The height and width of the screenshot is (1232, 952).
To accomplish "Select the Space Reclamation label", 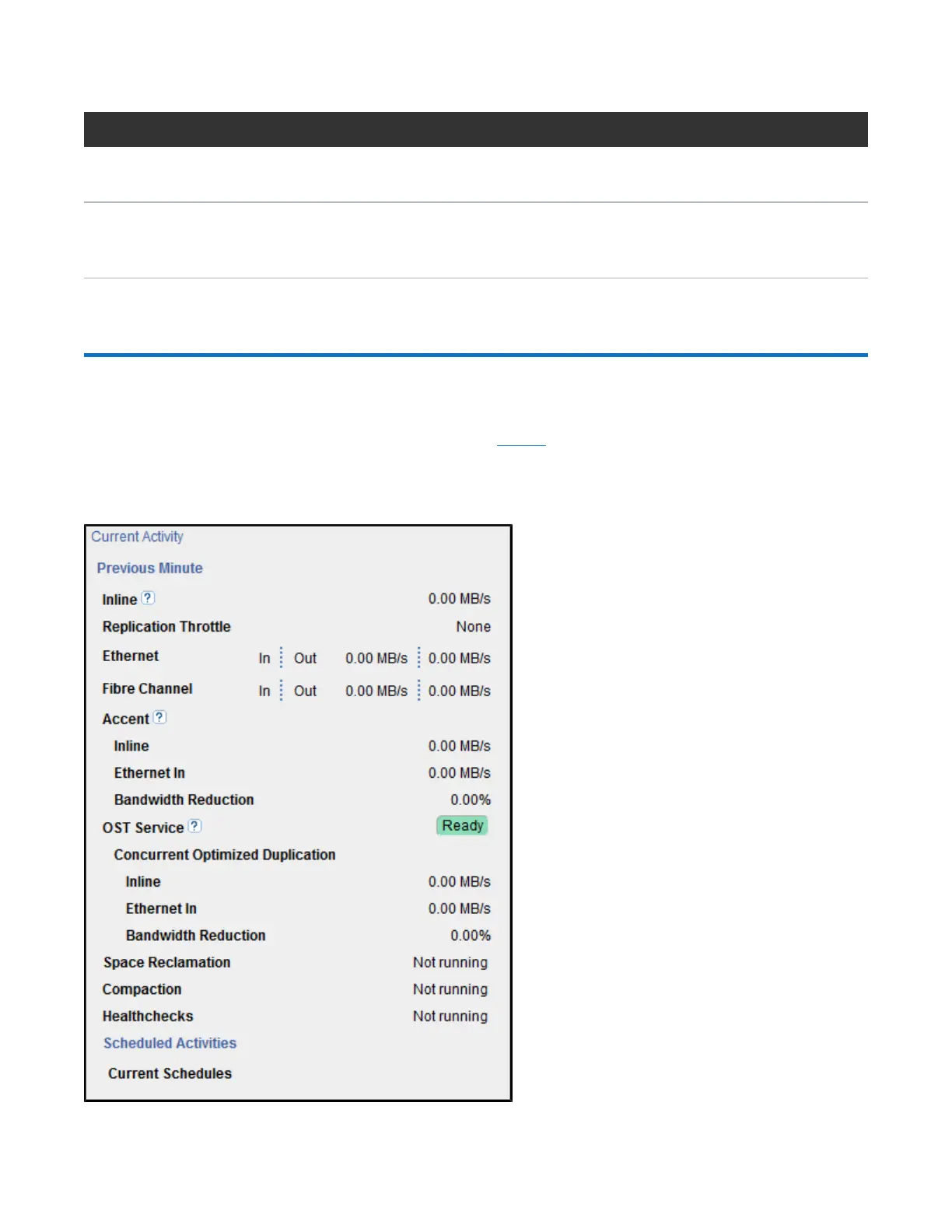I will [x=166, y=962].
